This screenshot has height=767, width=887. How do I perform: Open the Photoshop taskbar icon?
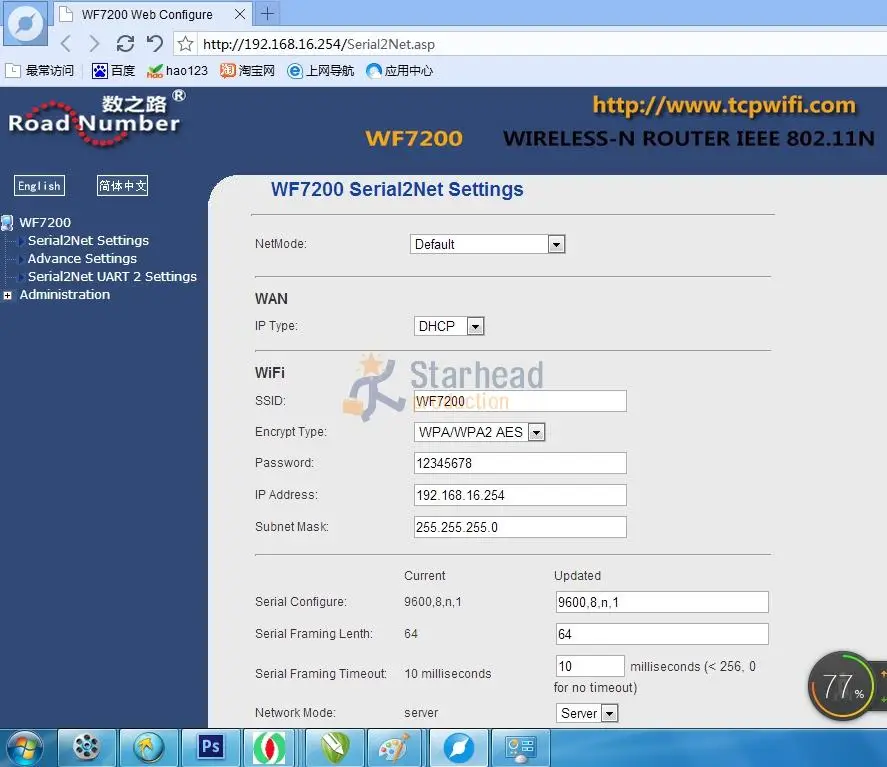(210, 748)
